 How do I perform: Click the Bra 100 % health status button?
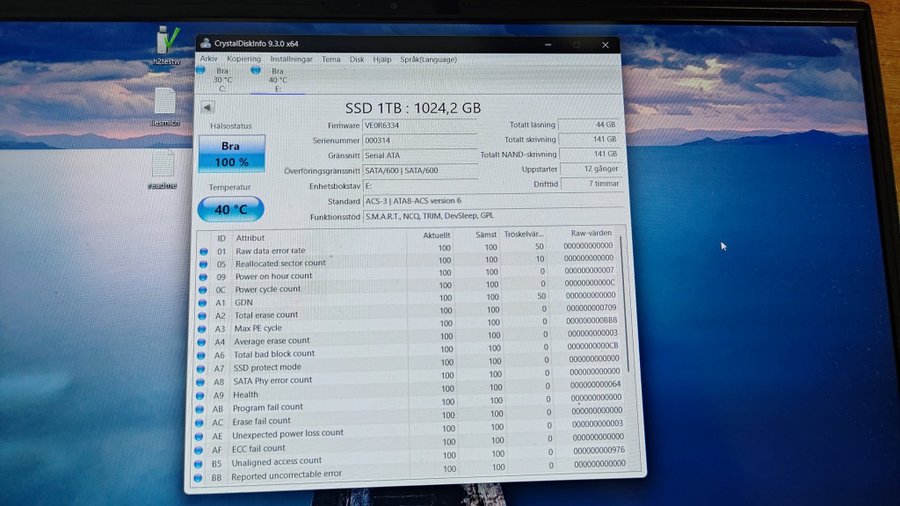coord(231,154)
